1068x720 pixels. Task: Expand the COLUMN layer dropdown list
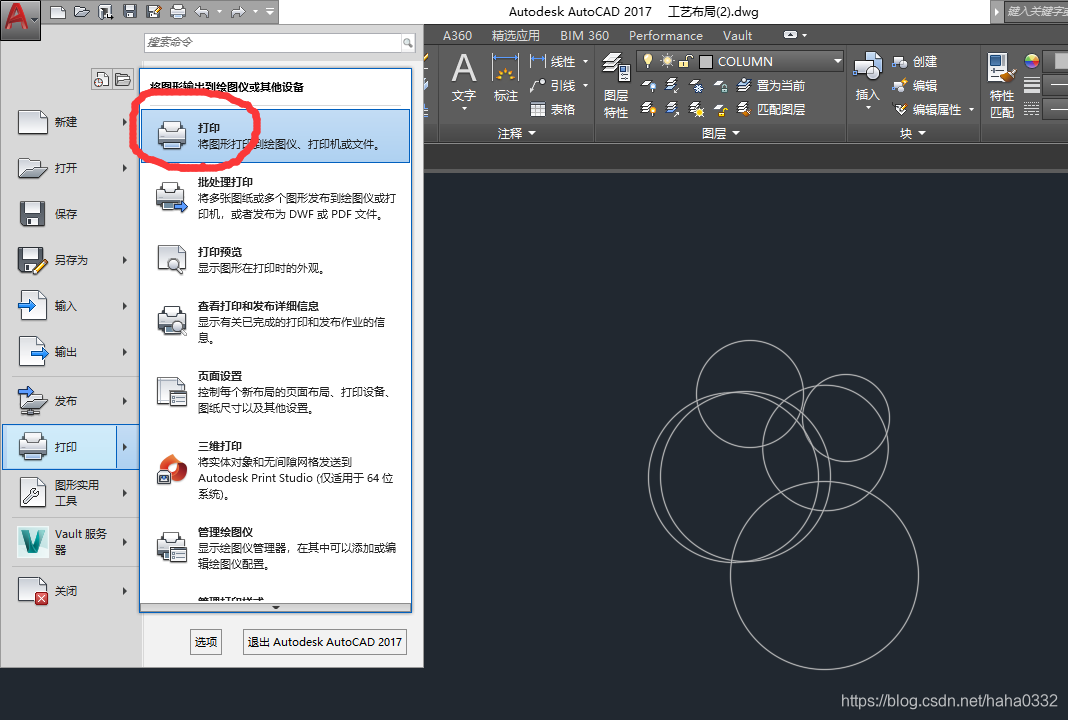point(838,61)
